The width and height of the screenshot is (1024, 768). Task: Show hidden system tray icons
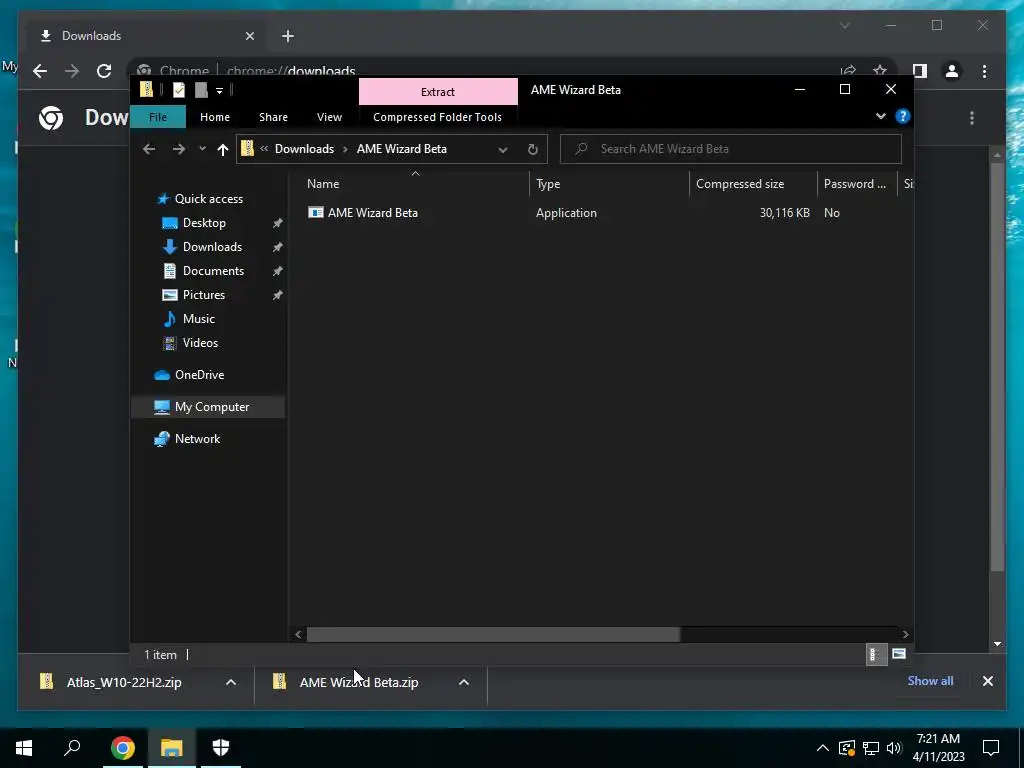pyautogui.click(x=822, y=748)
